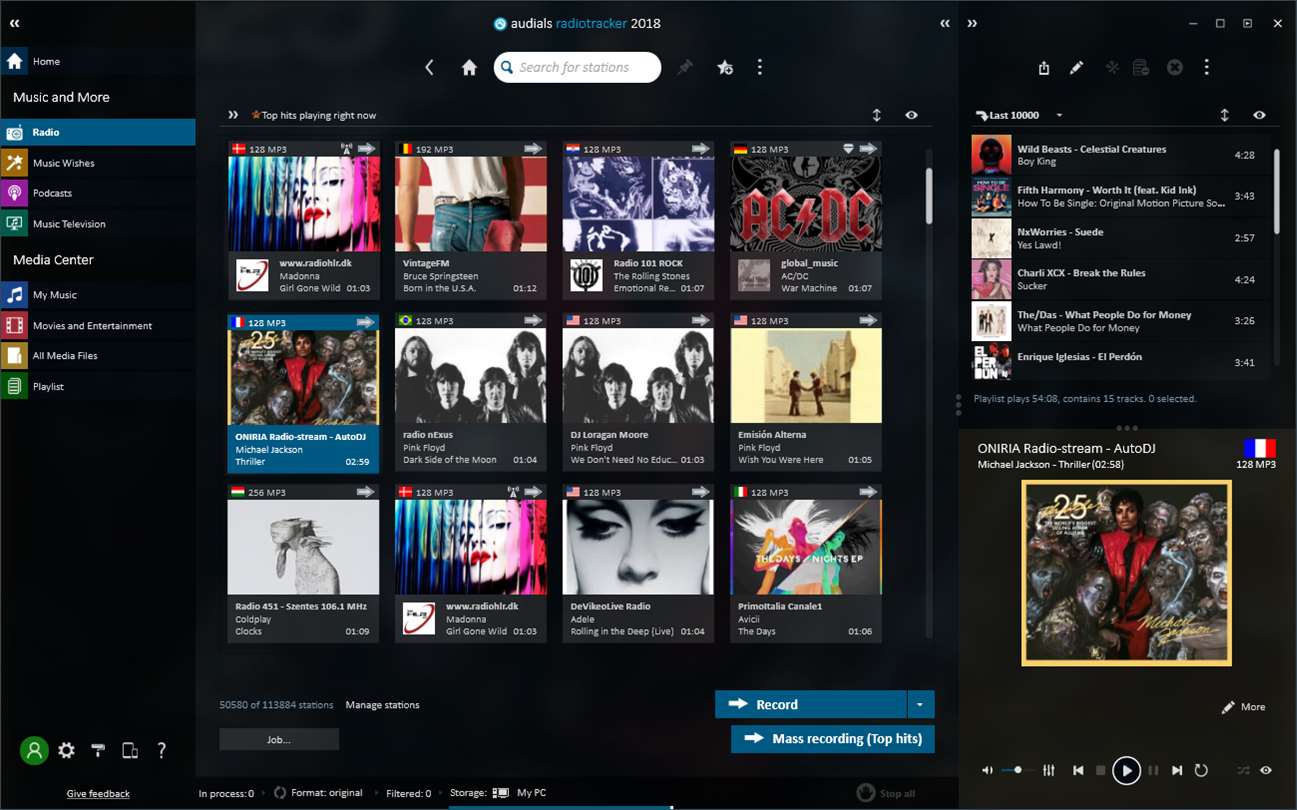Viewport: 1297px width, 810px height.
Task: Pin the current station view
Action: point(685,67)
